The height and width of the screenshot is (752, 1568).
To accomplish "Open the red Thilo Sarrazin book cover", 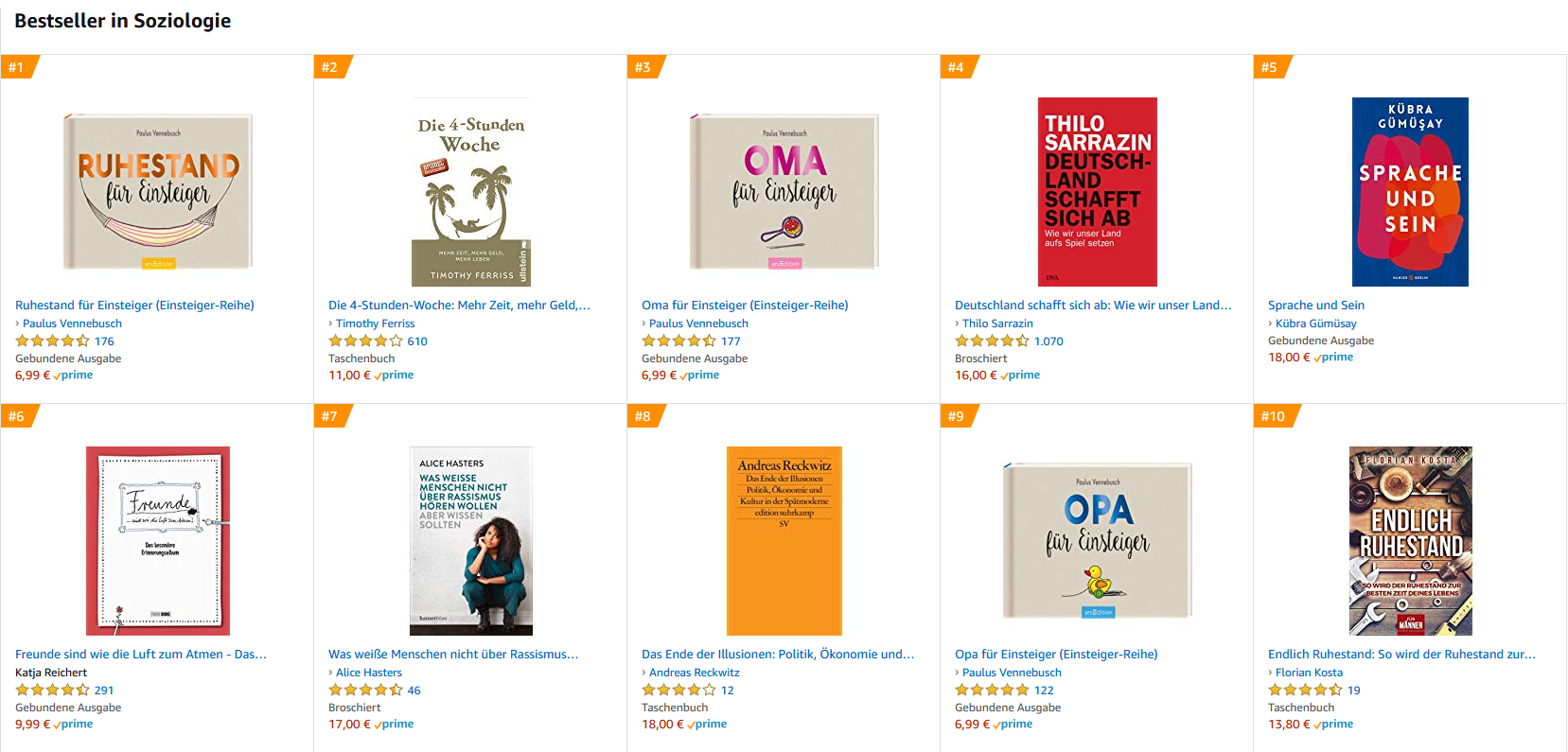I will click(x=1098, y=192).
